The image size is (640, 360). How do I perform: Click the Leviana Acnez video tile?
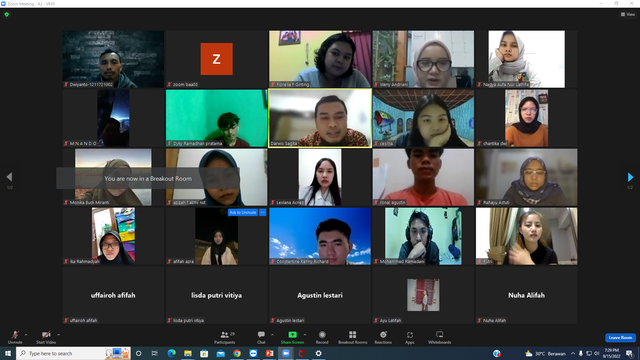[x=320, y=177]
